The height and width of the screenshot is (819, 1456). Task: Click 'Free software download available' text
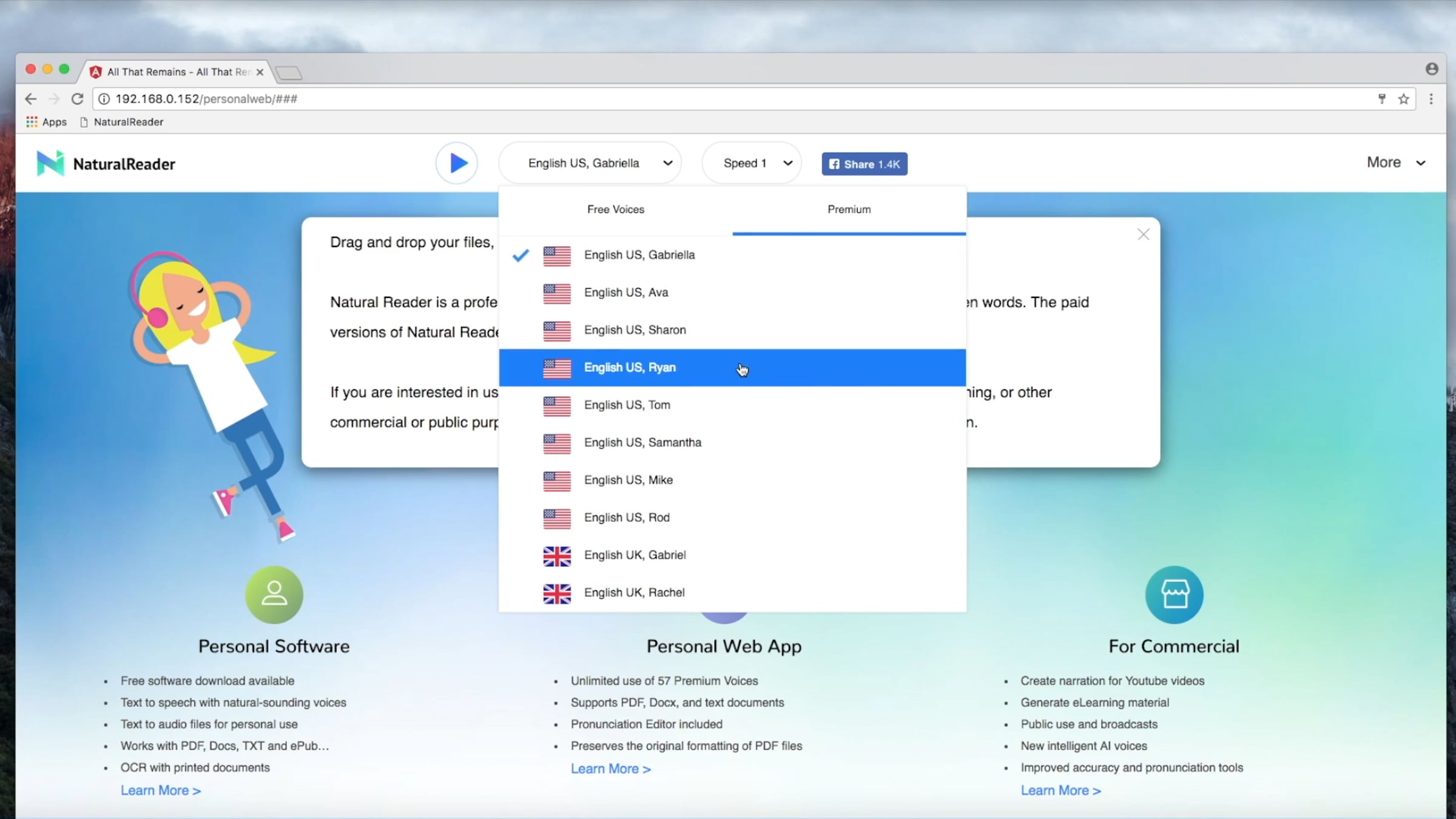pyautogui.click(x=207, y=681)
